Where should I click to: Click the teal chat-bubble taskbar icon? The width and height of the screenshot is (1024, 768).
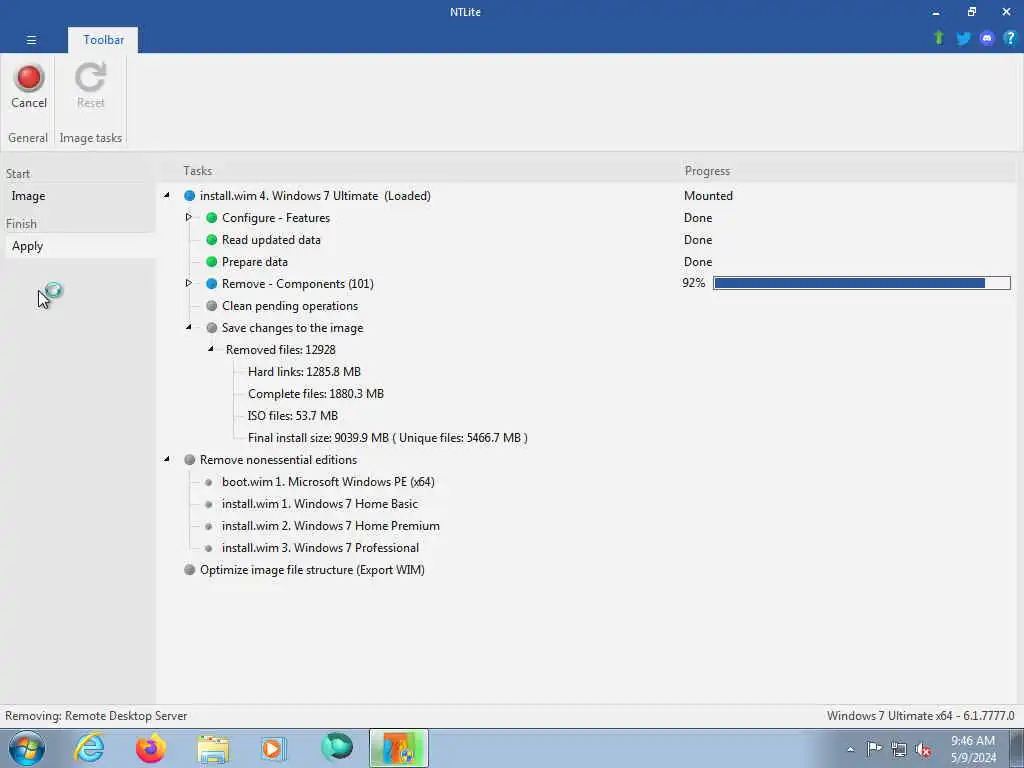click(x=337, y=747)
